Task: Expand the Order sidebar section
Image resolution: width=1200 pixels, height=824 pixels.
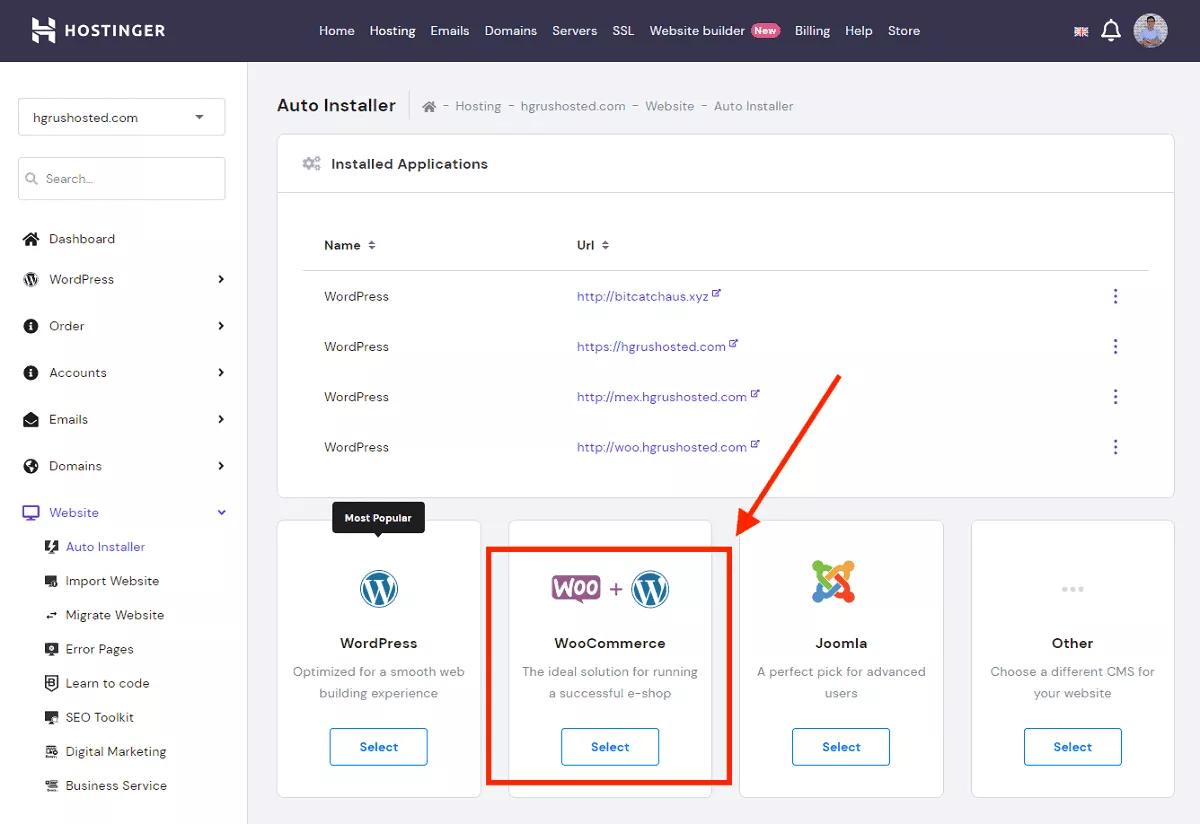Action: pos(221,326)
